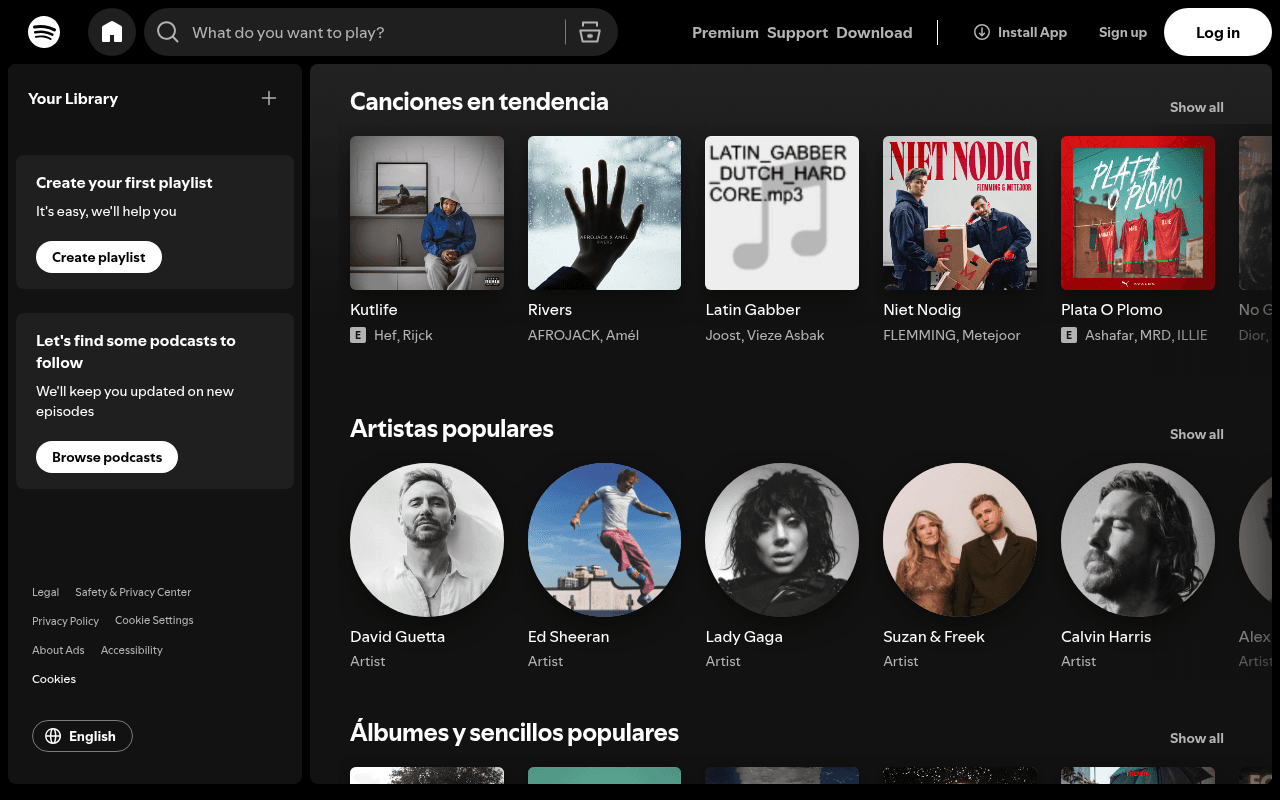Open the Download menu item
The image size is (1280, 800).
[874, 32]
